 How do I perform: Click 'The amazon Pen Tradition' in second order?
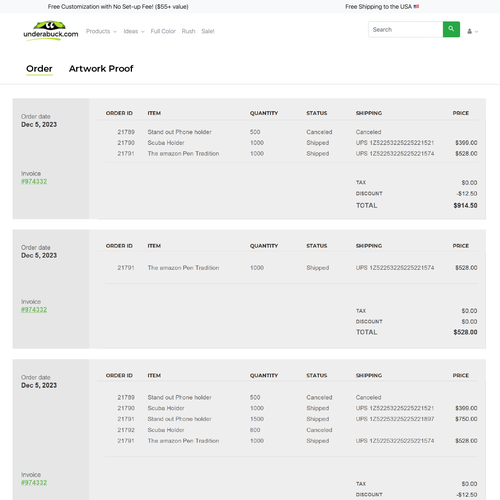coord(183,268)
